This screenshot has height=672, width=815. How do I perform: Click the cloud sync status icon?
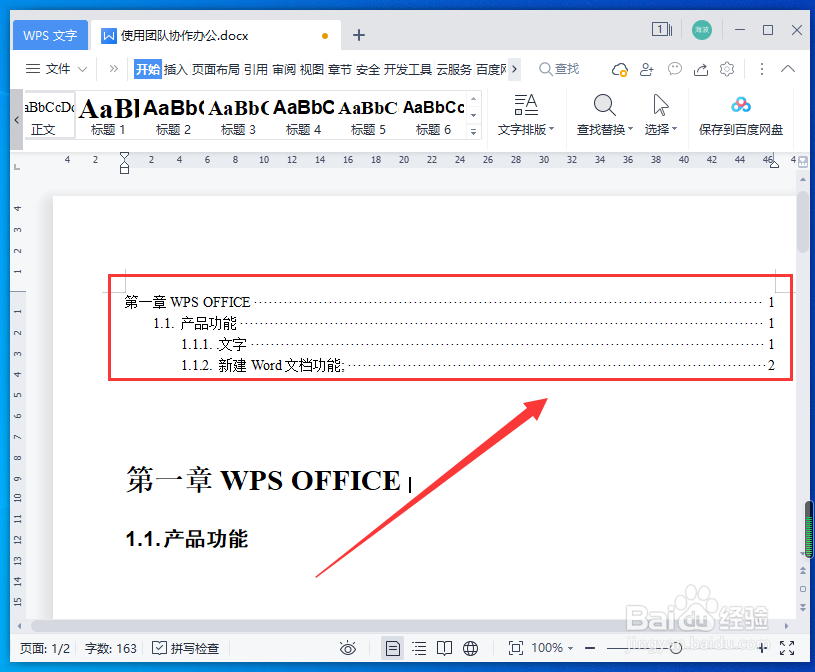click(x=619, y=69)
